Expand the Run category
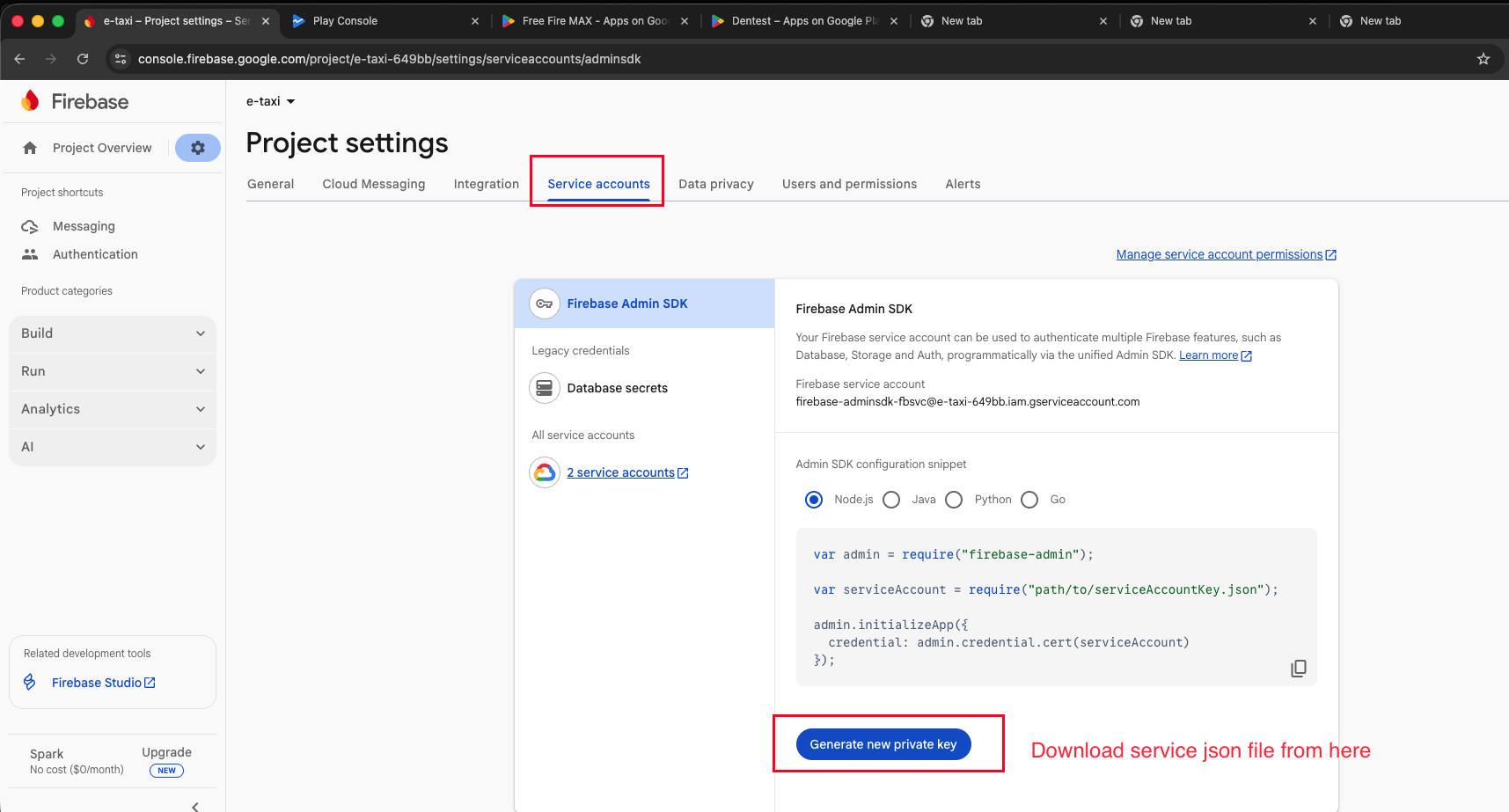Viewport: 1509px width, 812px height. pos(113,371)
